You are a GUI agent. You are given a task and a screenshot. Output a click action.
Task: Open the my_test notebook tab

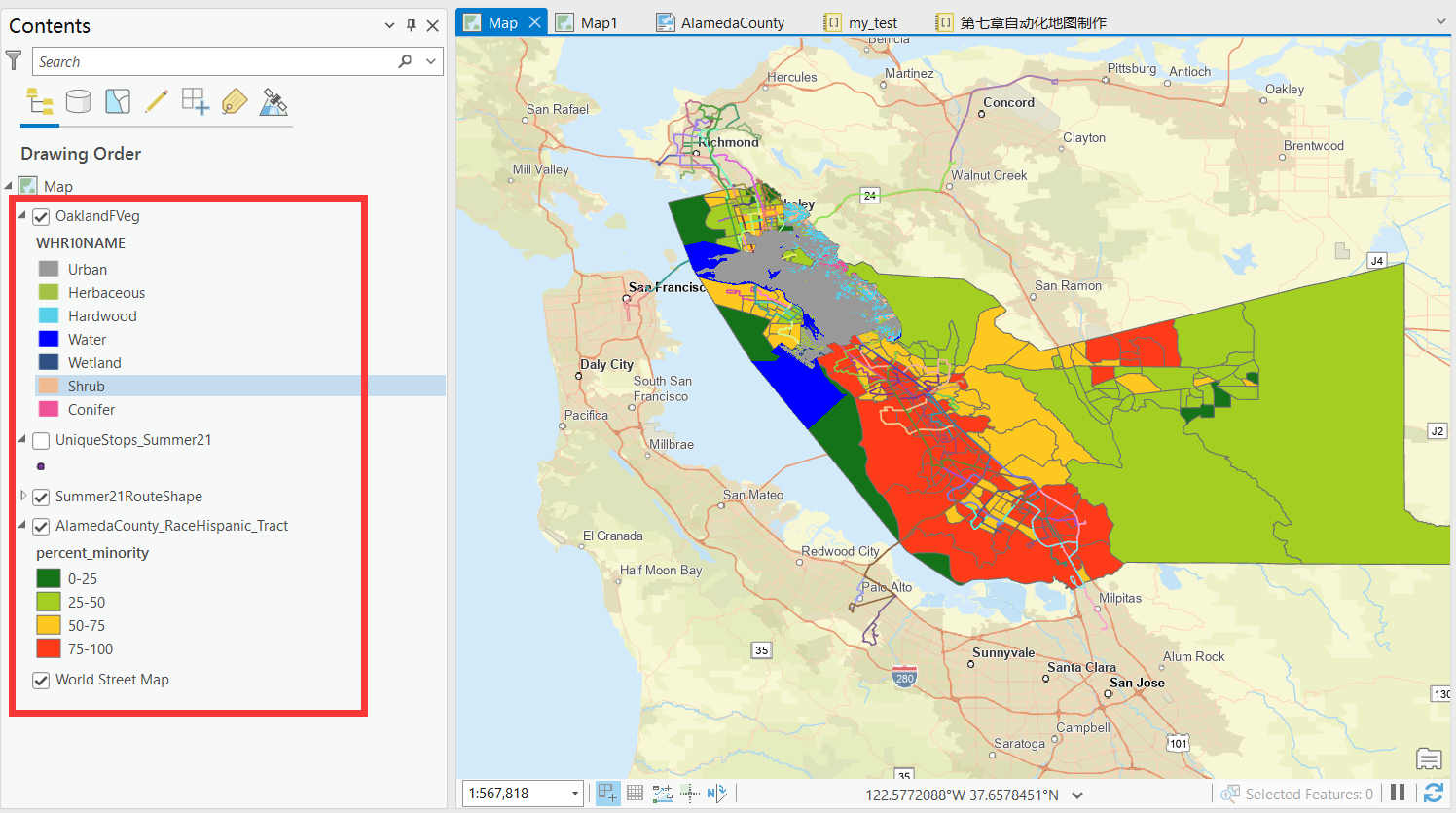coord(860,22)
